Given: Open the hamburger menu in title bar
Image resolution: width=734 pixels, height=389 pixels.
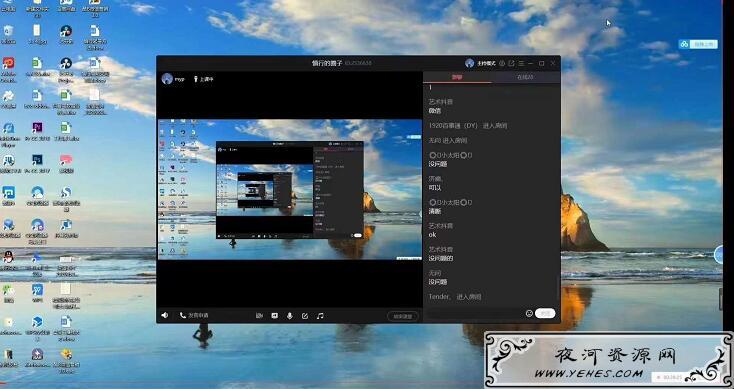Looking at the screenshot, I should point(521,63).
